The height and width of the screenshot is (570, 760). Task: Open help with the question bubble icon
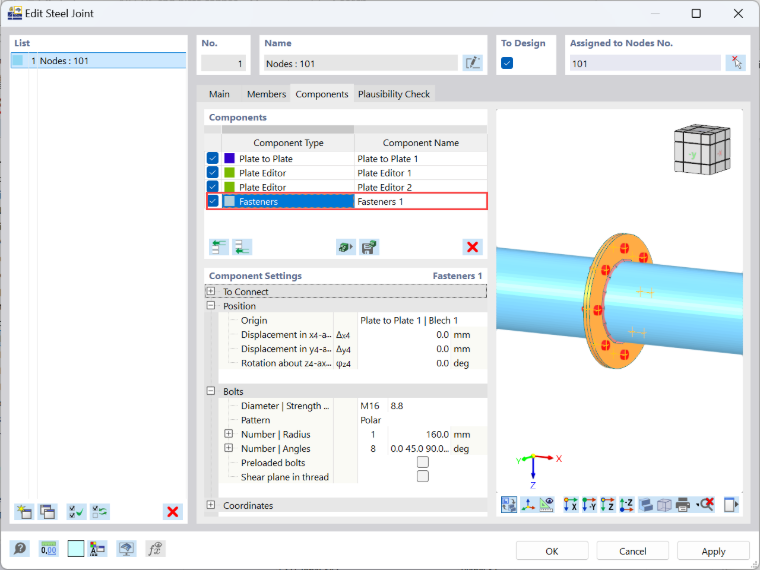pos(20,549)
